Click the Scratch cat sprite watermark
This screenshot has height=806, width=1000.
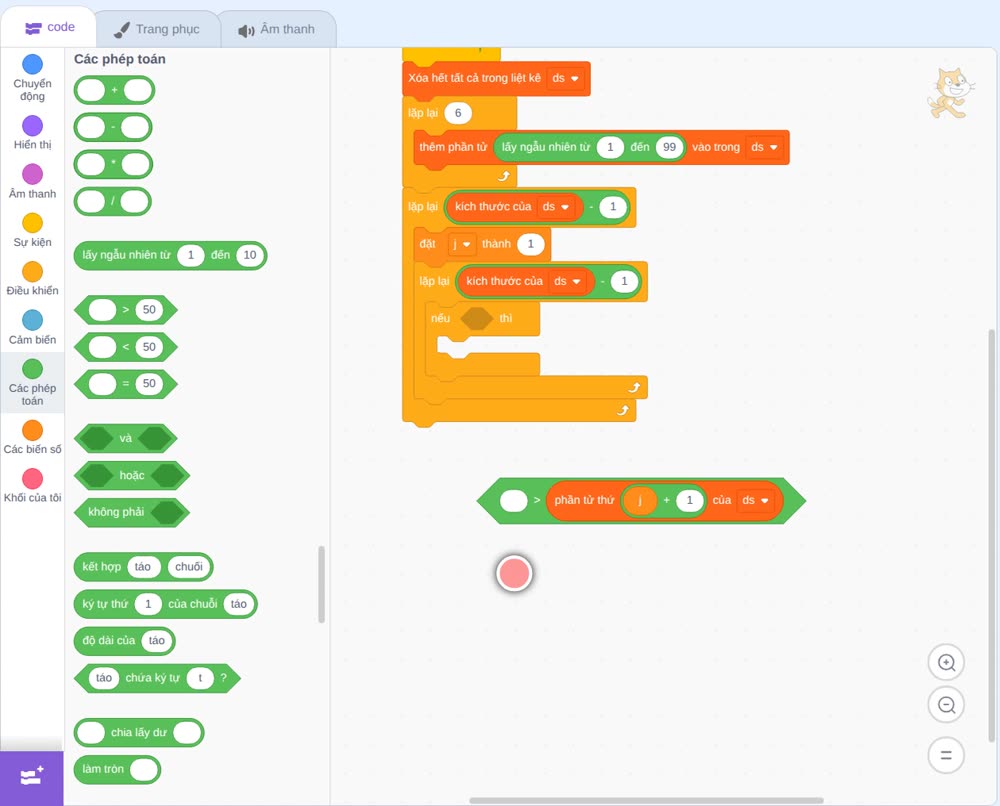(x=950, y=93)
